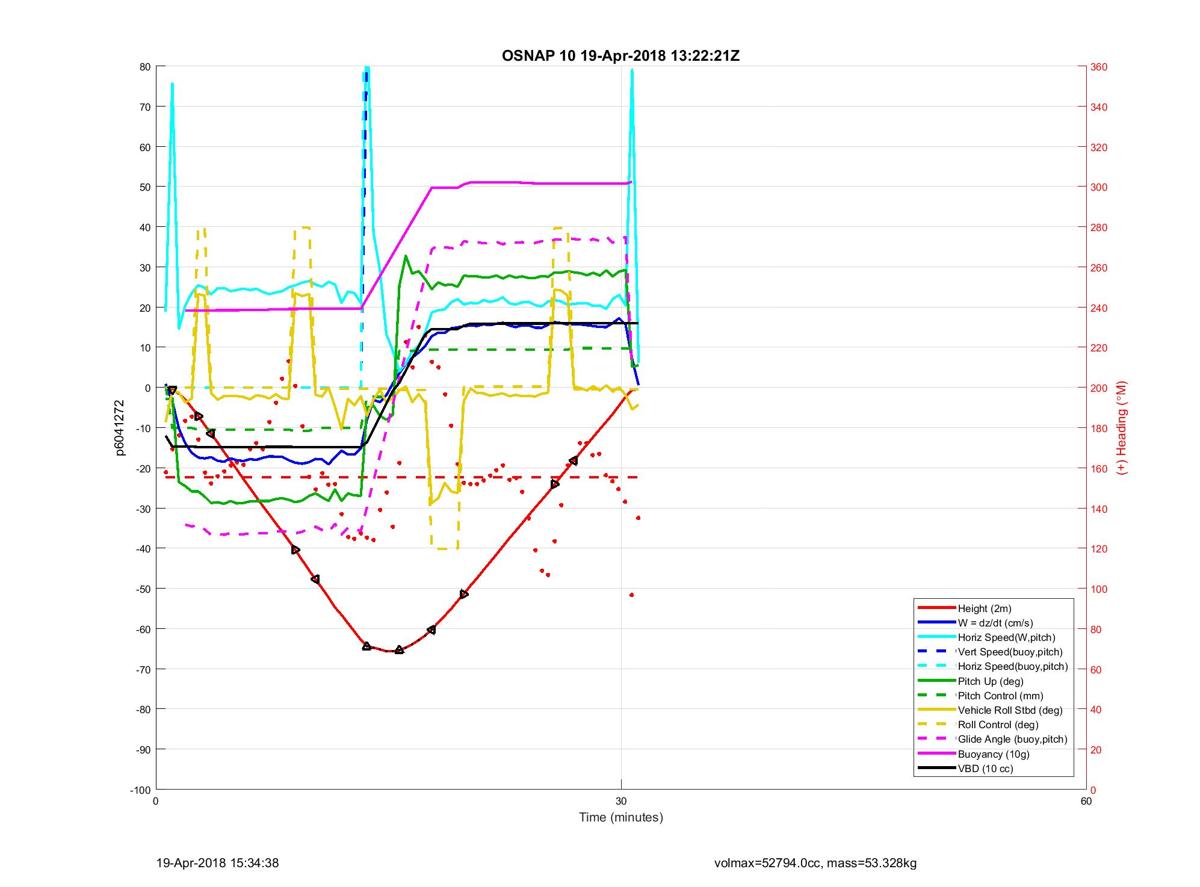Select footer text 'volmax=52794.0cc, mass=53.328kg'
Image resolution: width=1200 pixels, height=887 pixels.
815,862
